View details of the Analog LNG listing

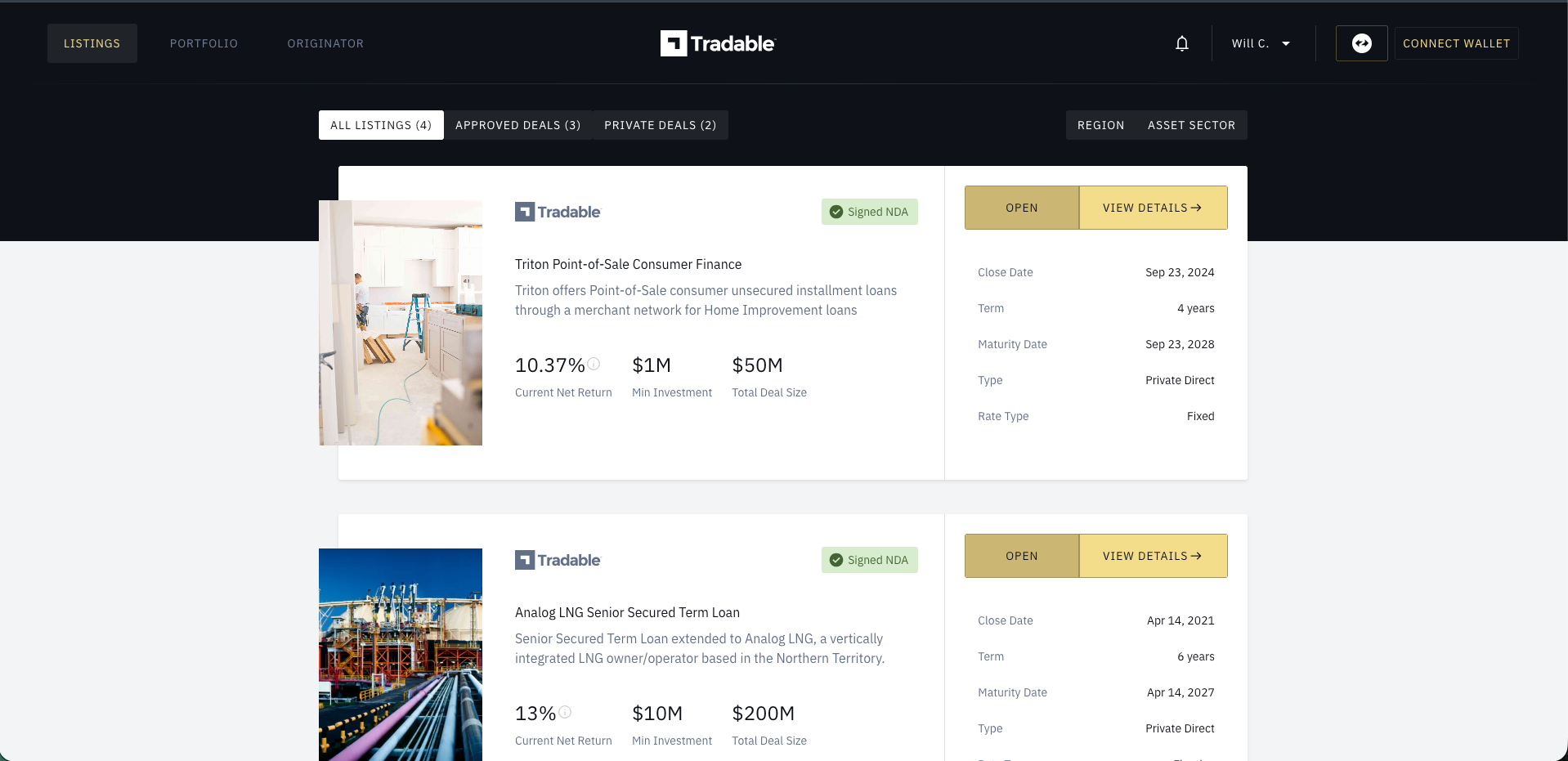pos(1153,556)
